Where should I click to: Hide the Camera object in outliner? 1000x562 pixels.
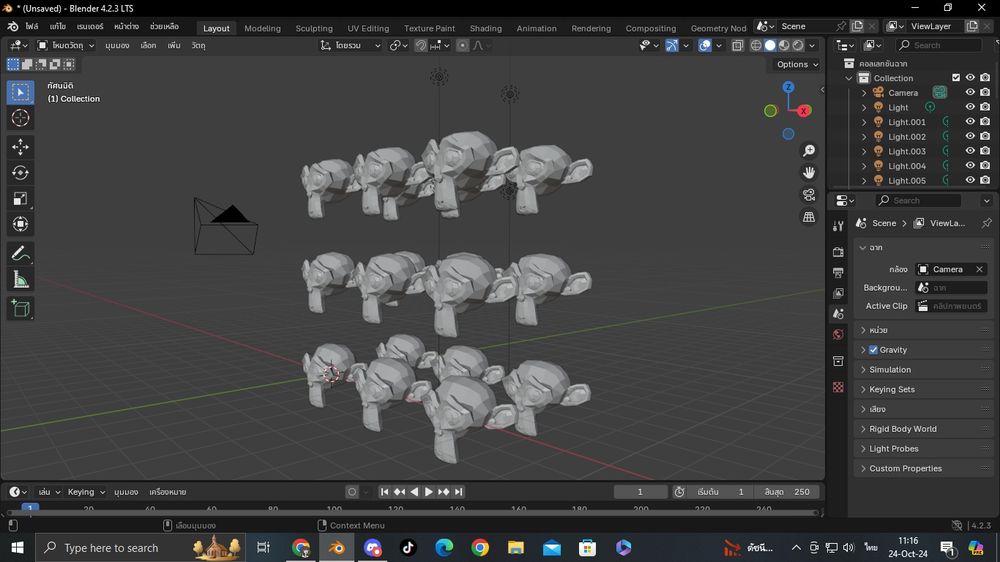(x=969, y=92)
